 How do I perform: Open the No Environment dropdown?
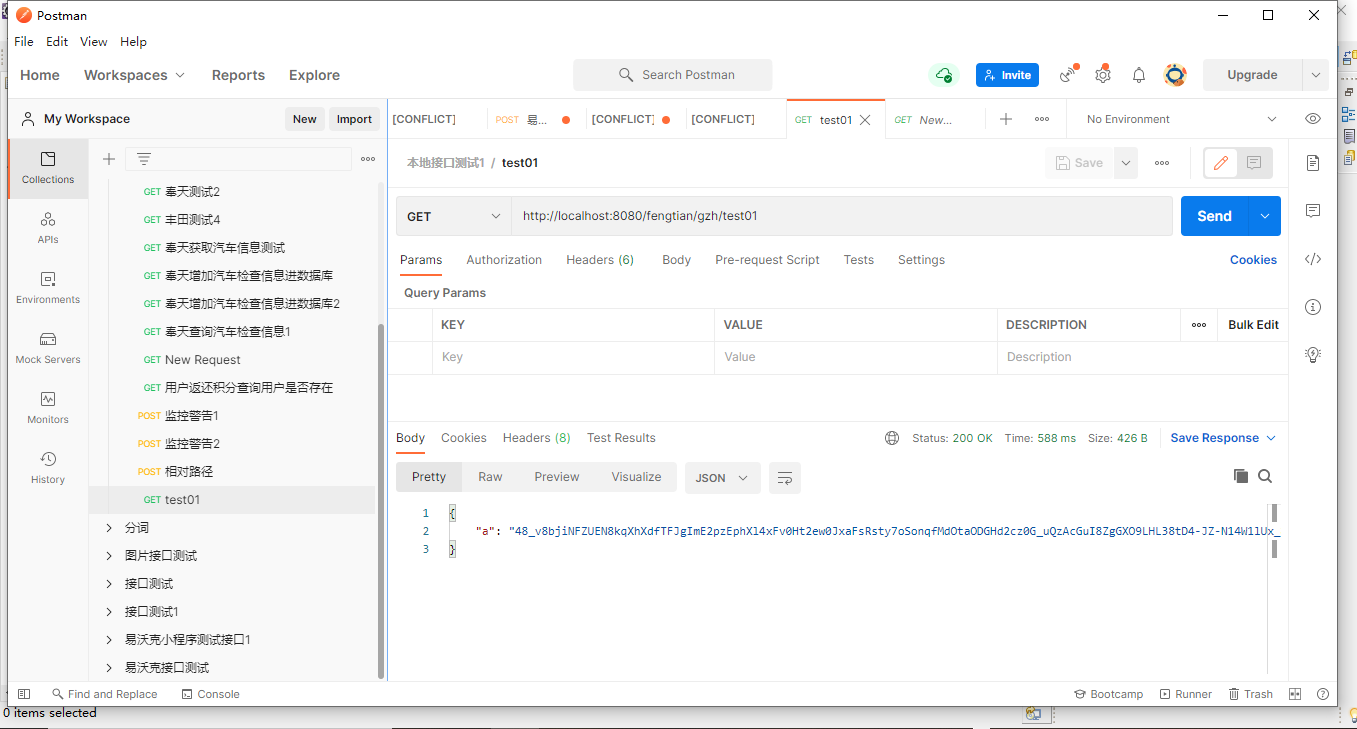(1180, 119)
